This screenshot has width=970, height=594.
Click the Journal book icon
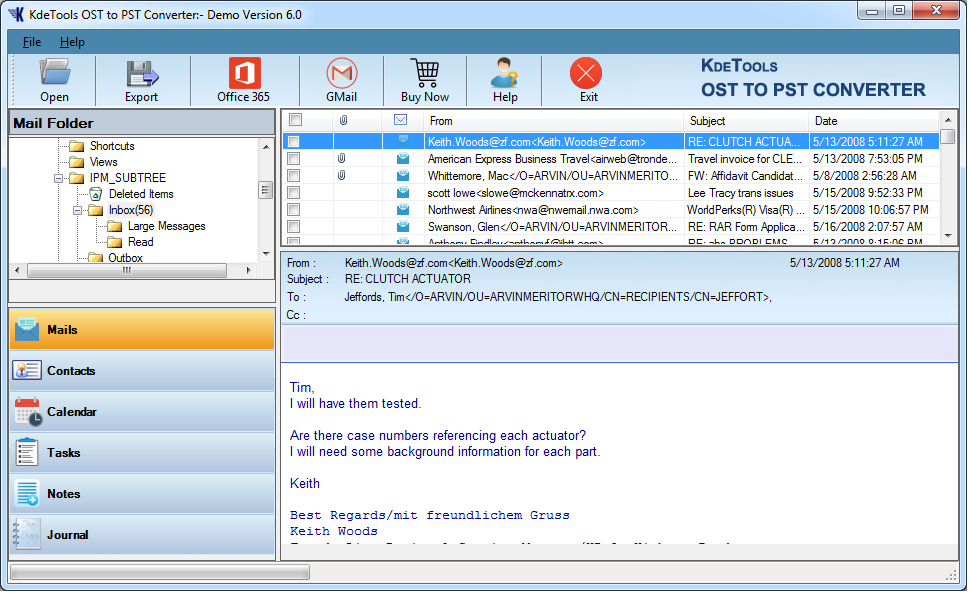(27, 535)
